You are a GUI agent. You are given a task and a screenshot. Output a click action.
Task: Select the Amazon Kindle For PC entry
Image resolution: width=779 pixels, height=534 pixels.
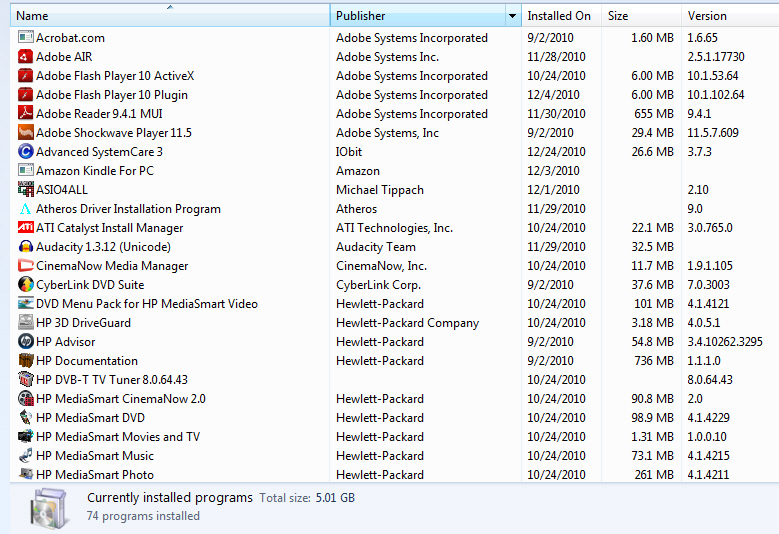[95, 171]
